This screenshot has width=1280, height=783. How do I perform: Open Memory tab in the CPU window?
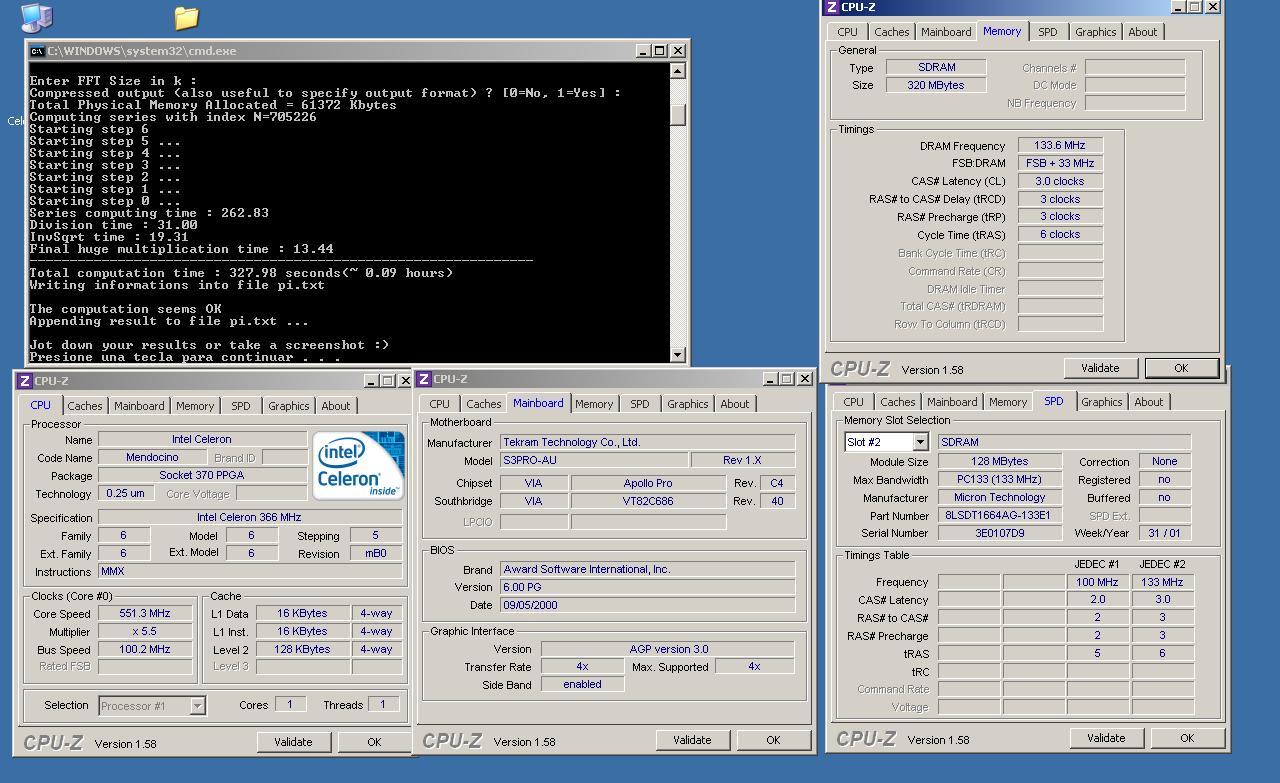tap(195, 406)
